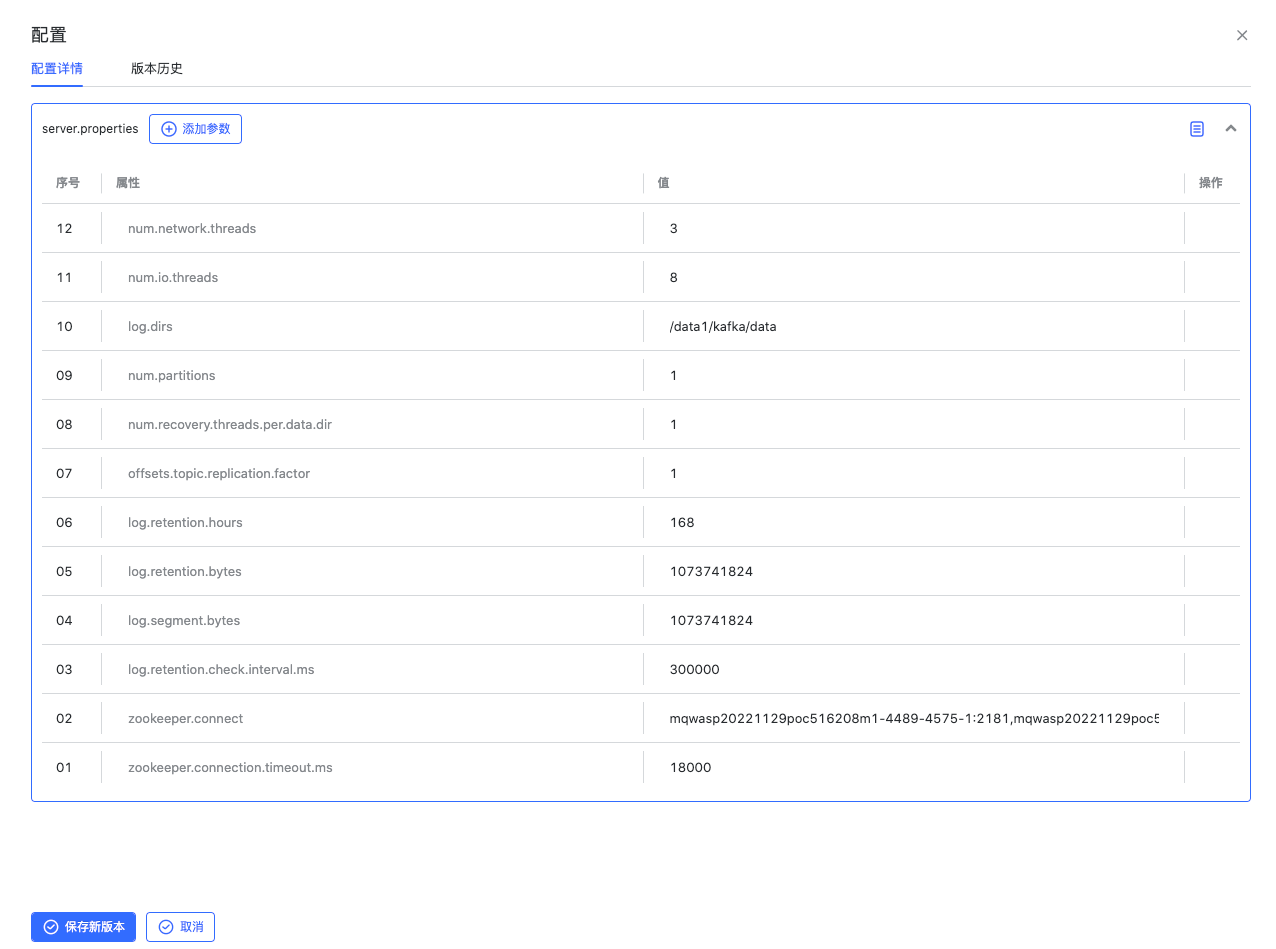This screenshot has width=1276, height=949.
Task: Select the zookeeper.connect property name
Action: [x=186, y=719]
